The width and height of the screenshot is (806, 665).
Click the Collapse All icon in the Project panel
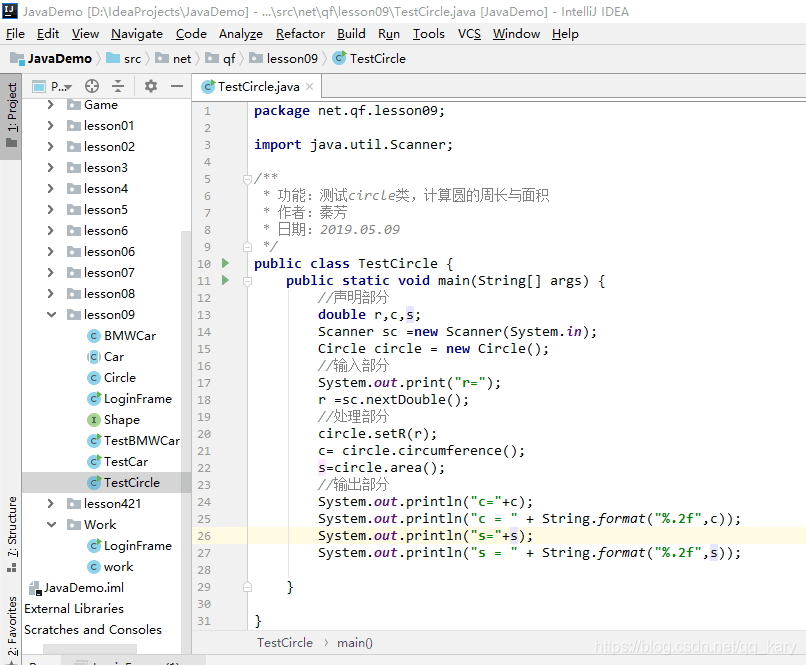[x=118, y=86]
